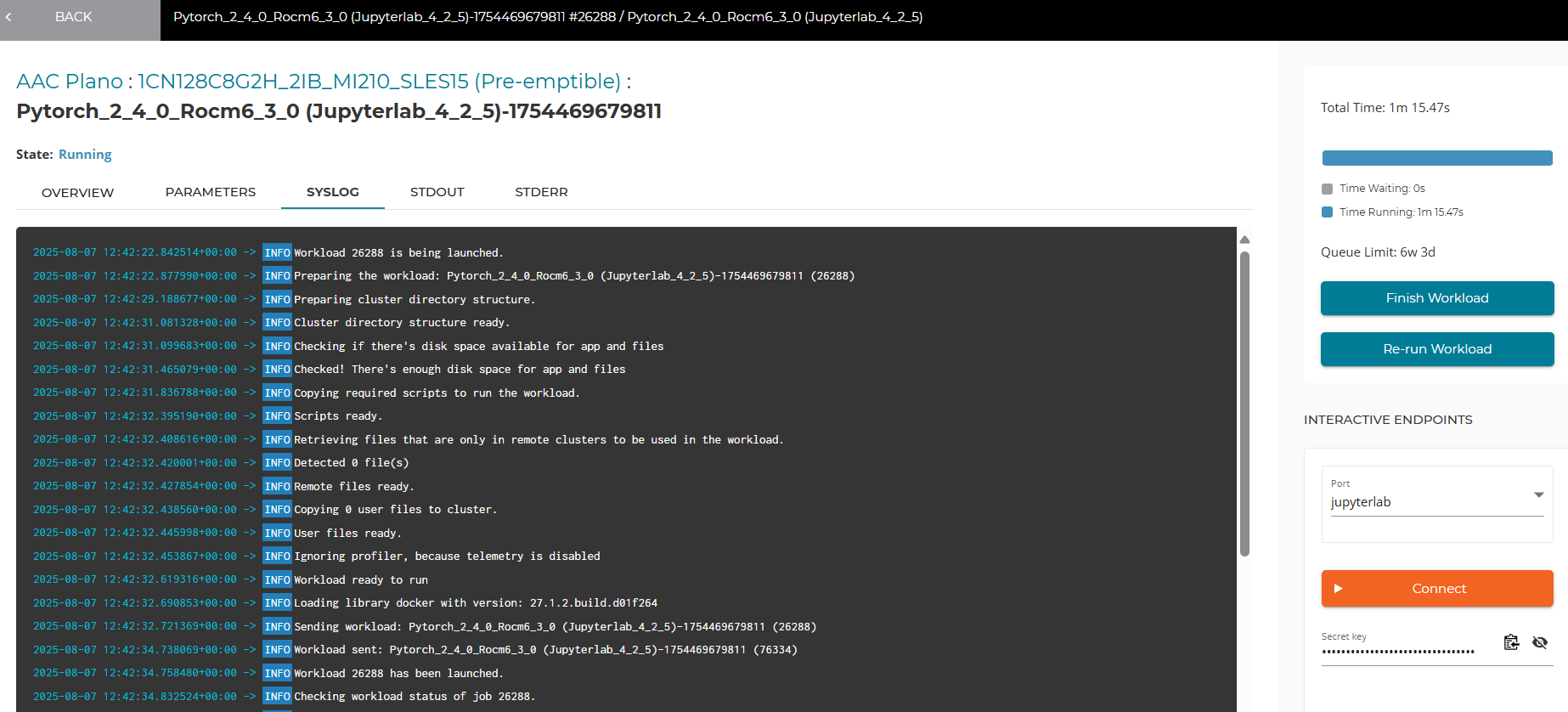This screenshot has height=712, width=1568.
Task: Open the STDOUT tab
Action: tap(437, 192)
